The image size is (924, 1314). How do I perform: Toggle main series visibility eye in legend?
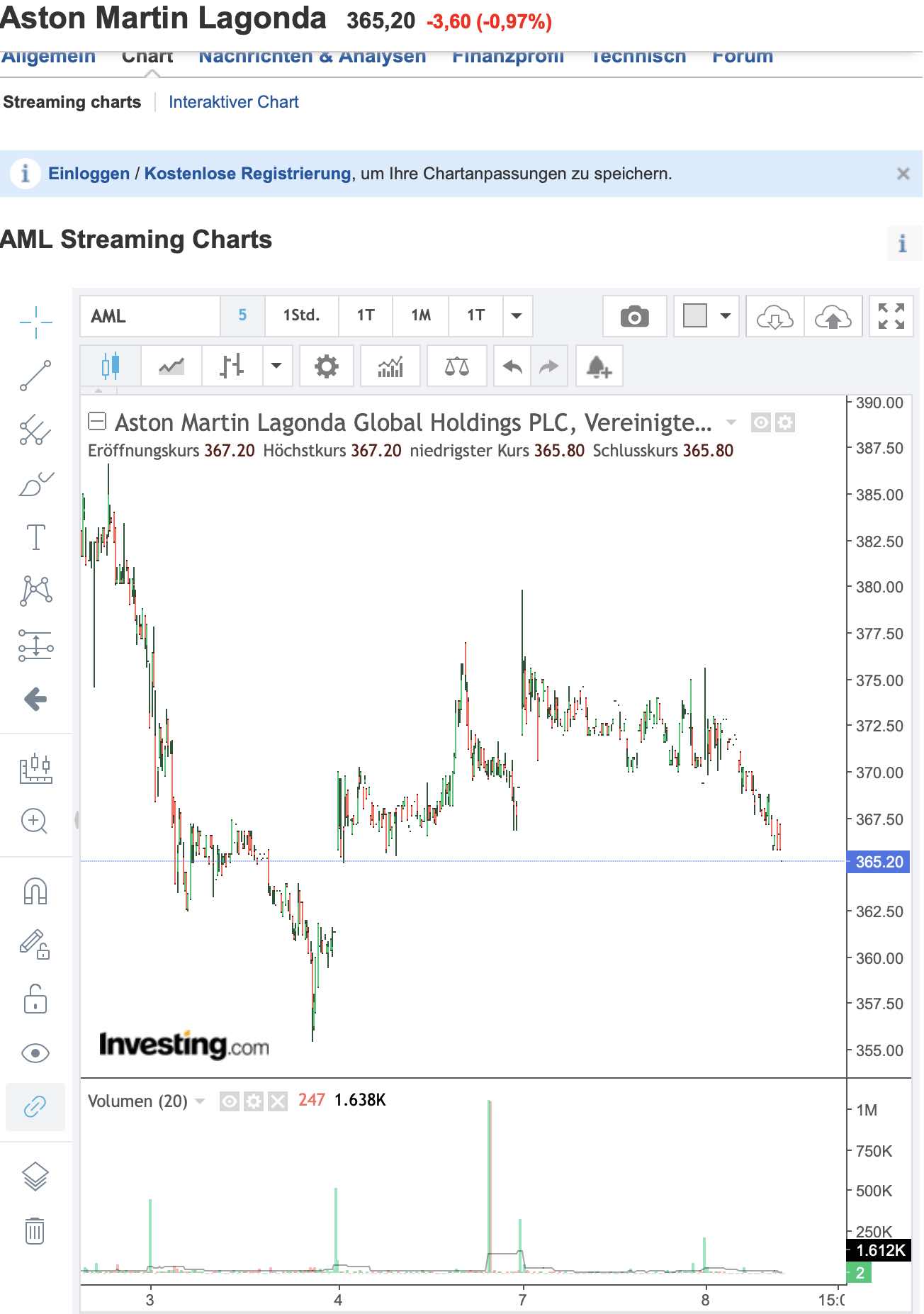pos(761,423)
